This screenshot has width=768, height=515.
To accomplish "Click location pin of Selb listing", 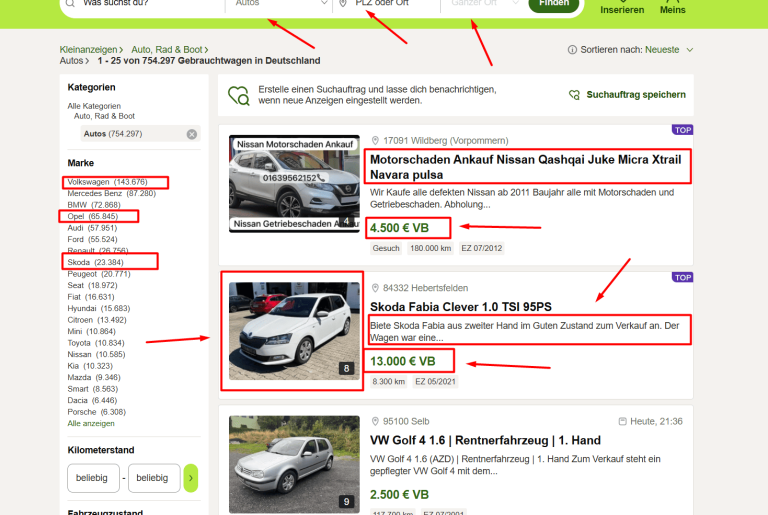I will [x=375, y=421].
